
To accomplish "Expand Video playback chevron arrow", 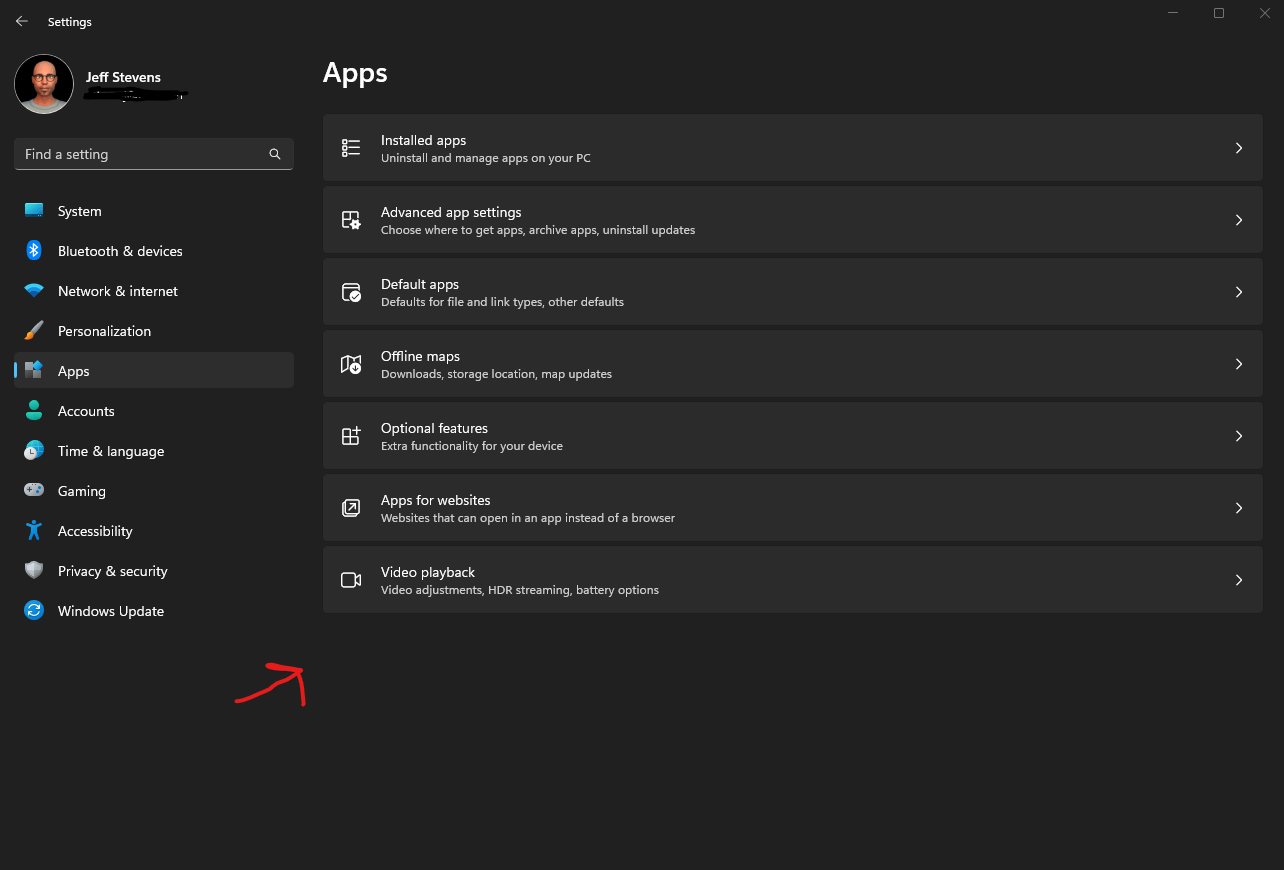I will click(1239, 580).
